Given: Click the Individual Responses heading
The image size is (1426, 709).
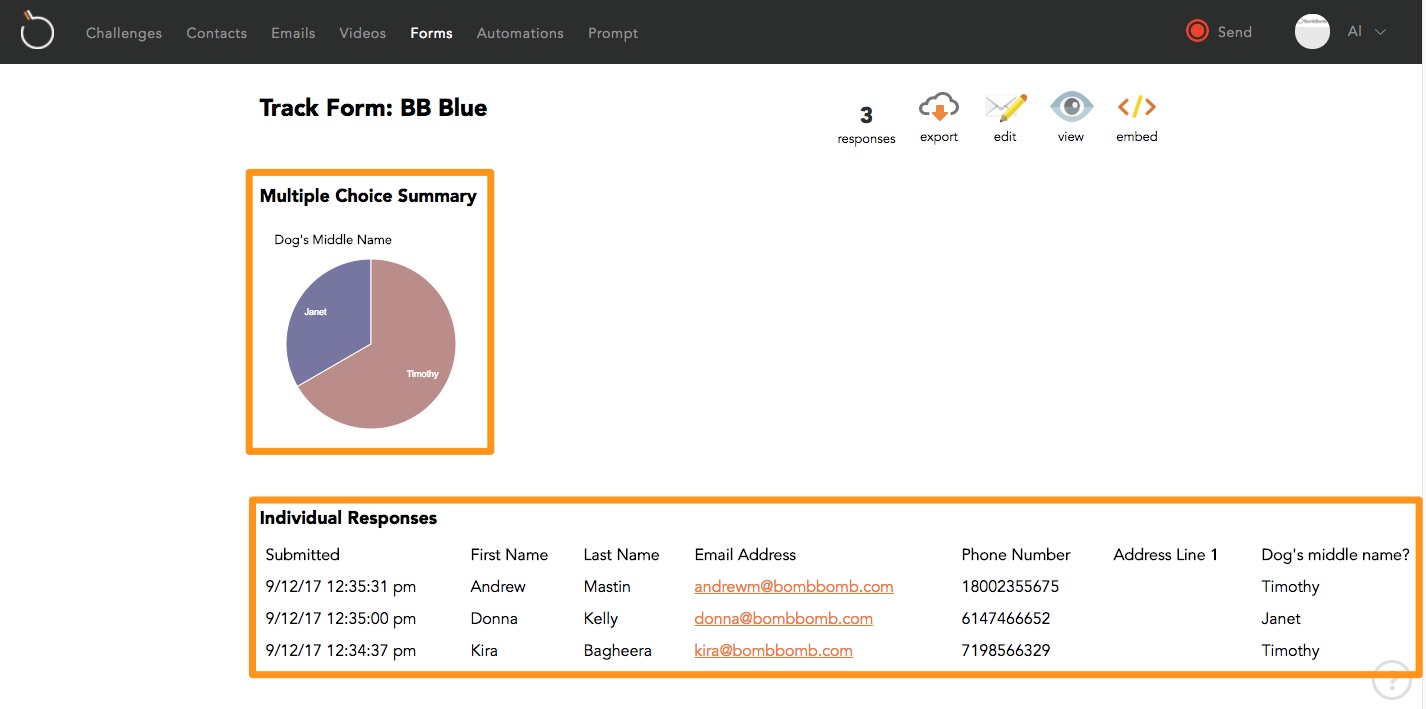Looking at the screenshot, I should click(348, 518).
